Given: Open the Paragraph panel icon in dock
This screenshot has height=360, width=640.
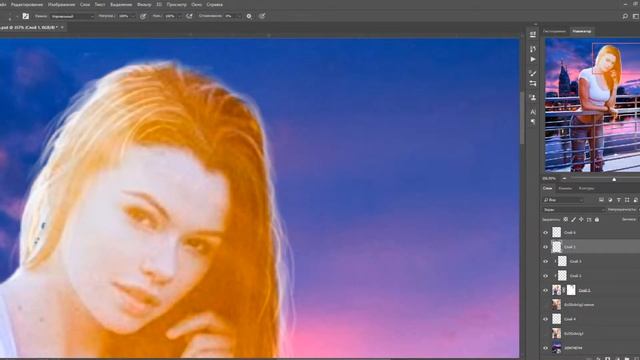Looking at the screenshot, I should click(x=533, y=122).
